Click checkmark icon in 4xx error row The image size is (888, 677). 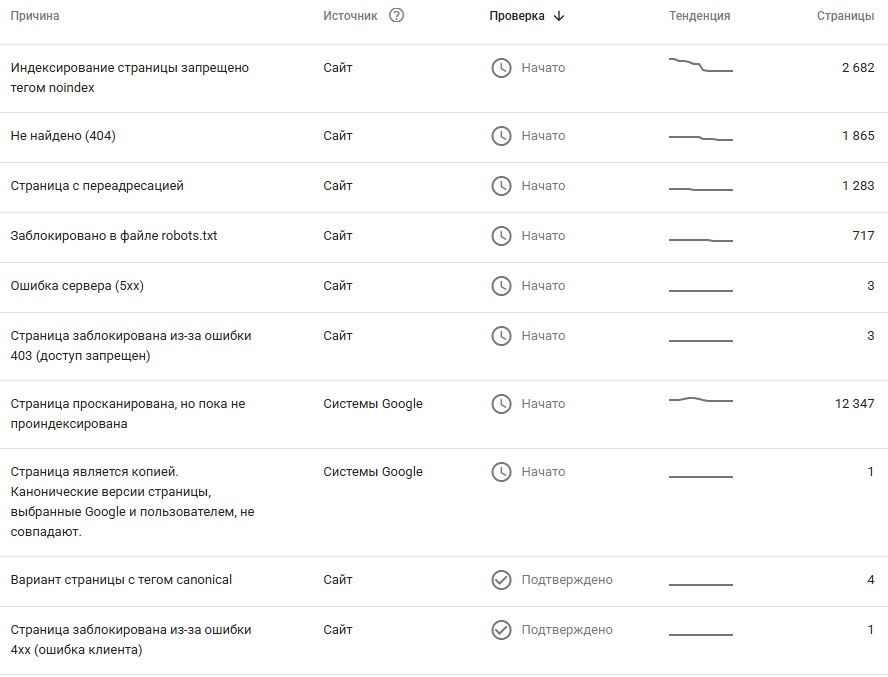coord(501,630)
